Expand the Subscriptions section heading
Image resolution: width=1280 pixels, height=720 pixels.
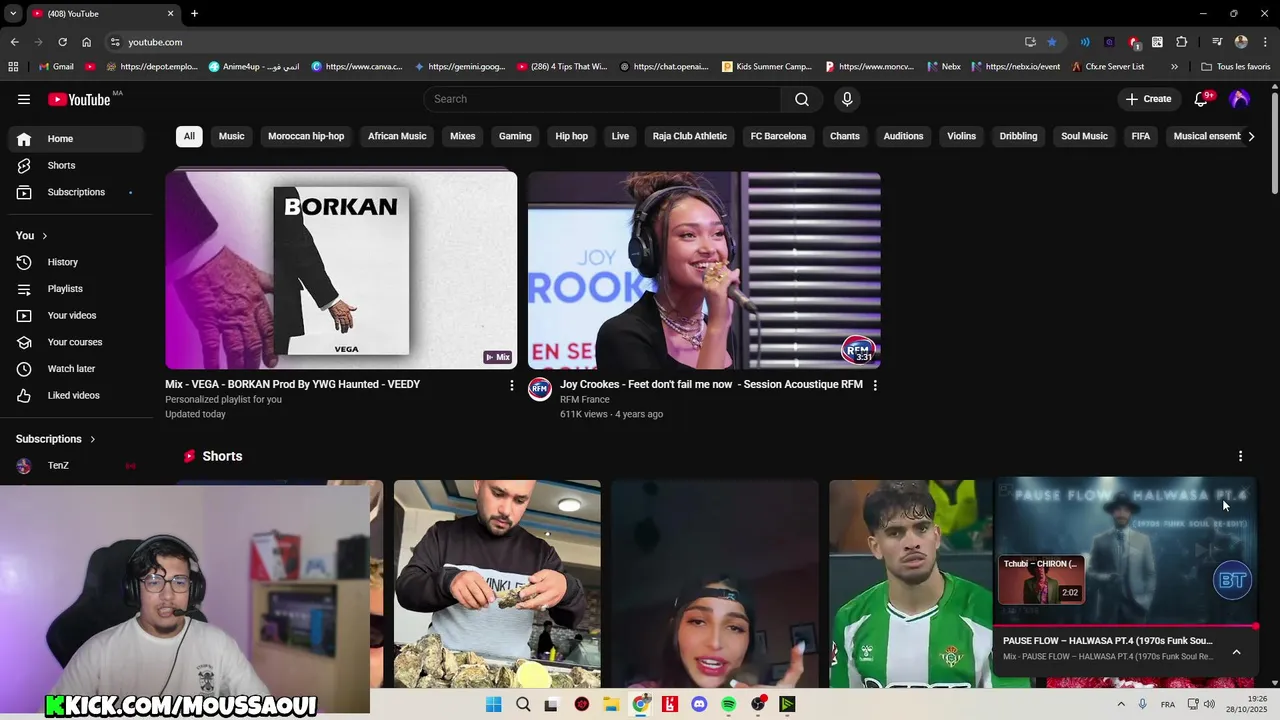pyautogui.click(x=56, y=439)
